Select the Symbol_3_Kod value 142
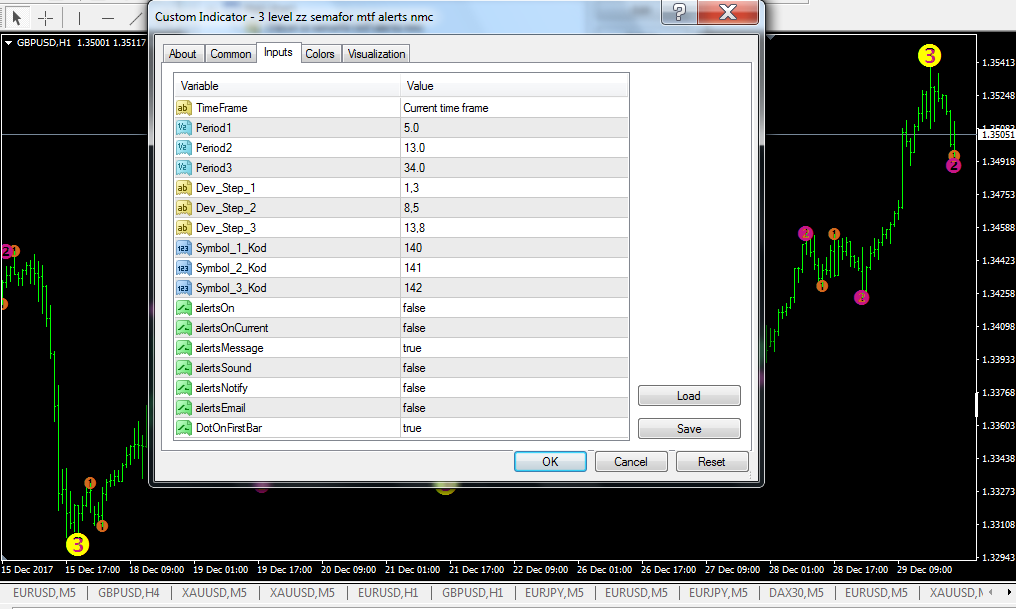The width and height of the screenshot is (1016, 609). (x=514, y=288)
